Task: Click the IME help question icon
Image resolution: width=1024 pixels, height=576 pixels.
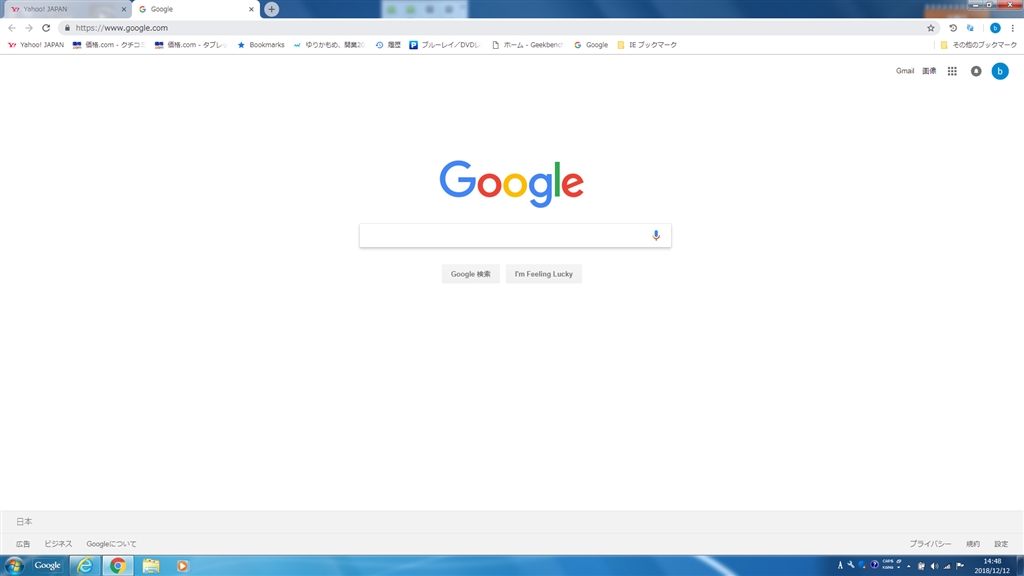Action: (x=874, y=565)
